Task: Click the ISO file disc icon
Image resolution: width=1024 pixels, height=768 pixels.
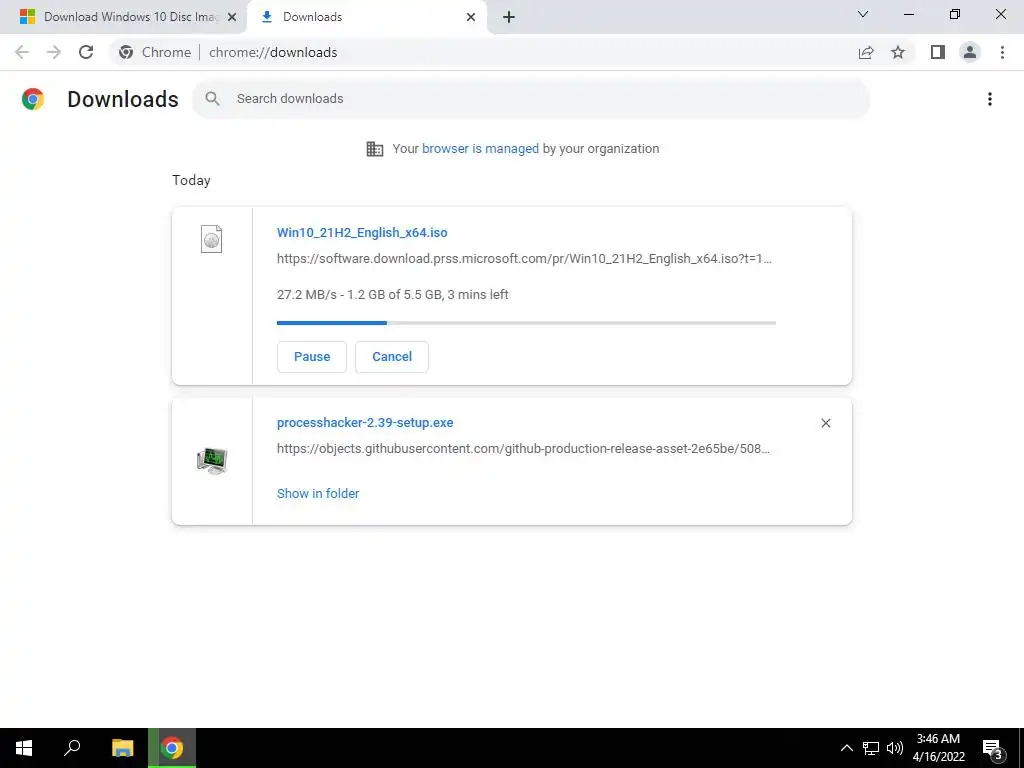Action: click(211, 239)
